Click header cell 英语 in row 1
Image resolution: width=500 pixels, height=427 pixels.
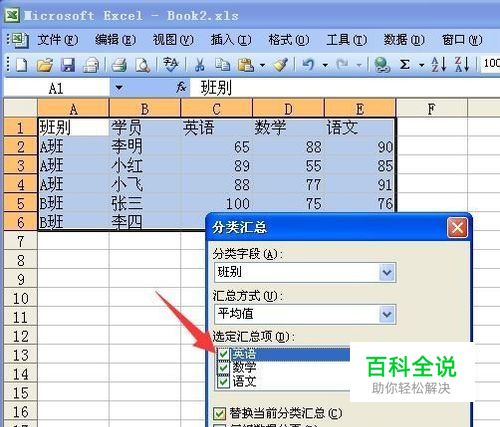click(x=217, y=127)
